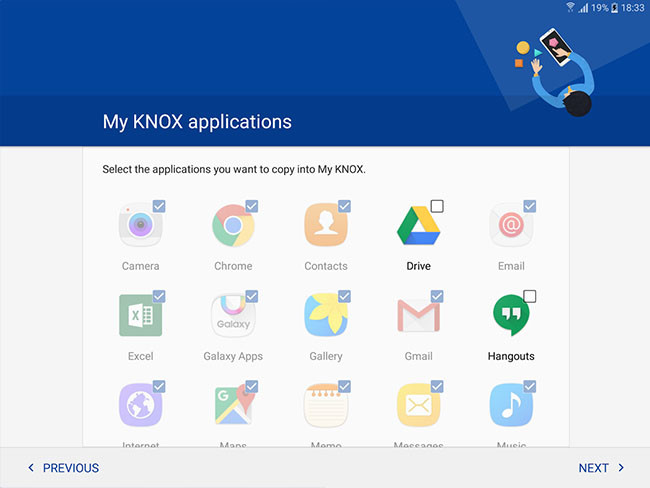Click the Chrome label text
Viewport: 650px width, 488px height.
[x=233, y=266]
